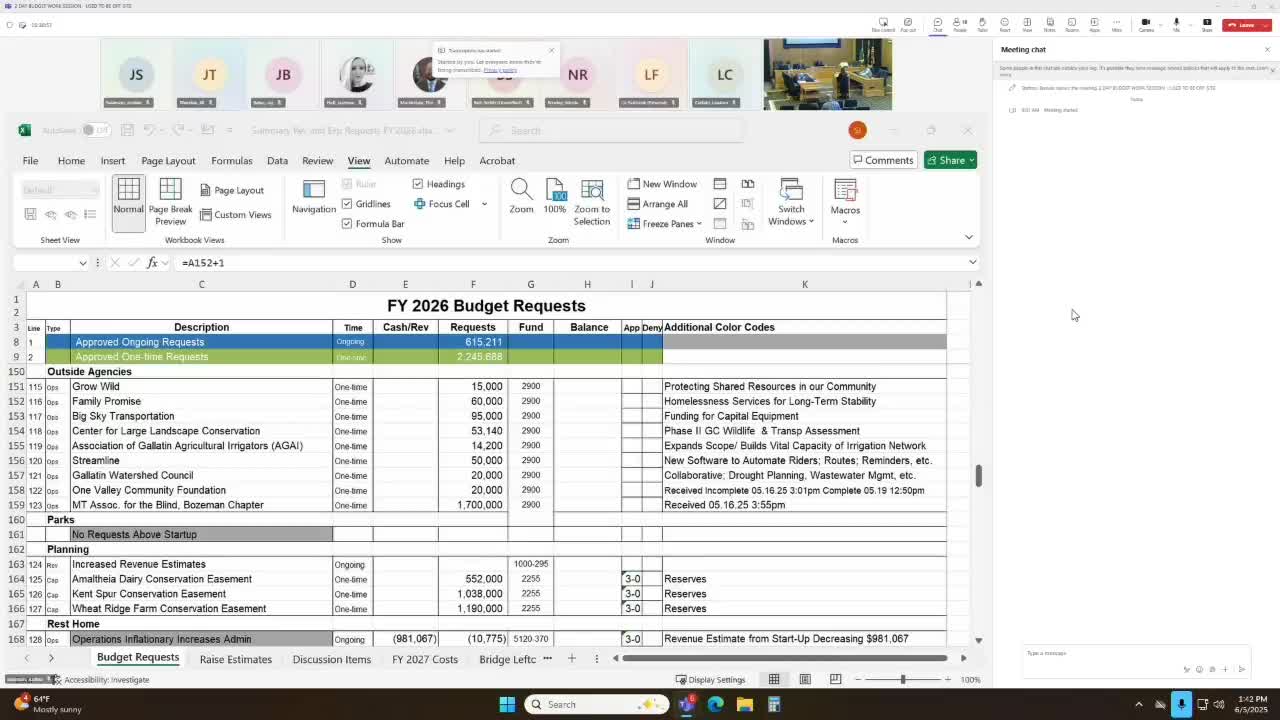Expand Freeze Panes dropdown
The height and width of the screenshot is (720, 1280).
[x=699, y=224]
